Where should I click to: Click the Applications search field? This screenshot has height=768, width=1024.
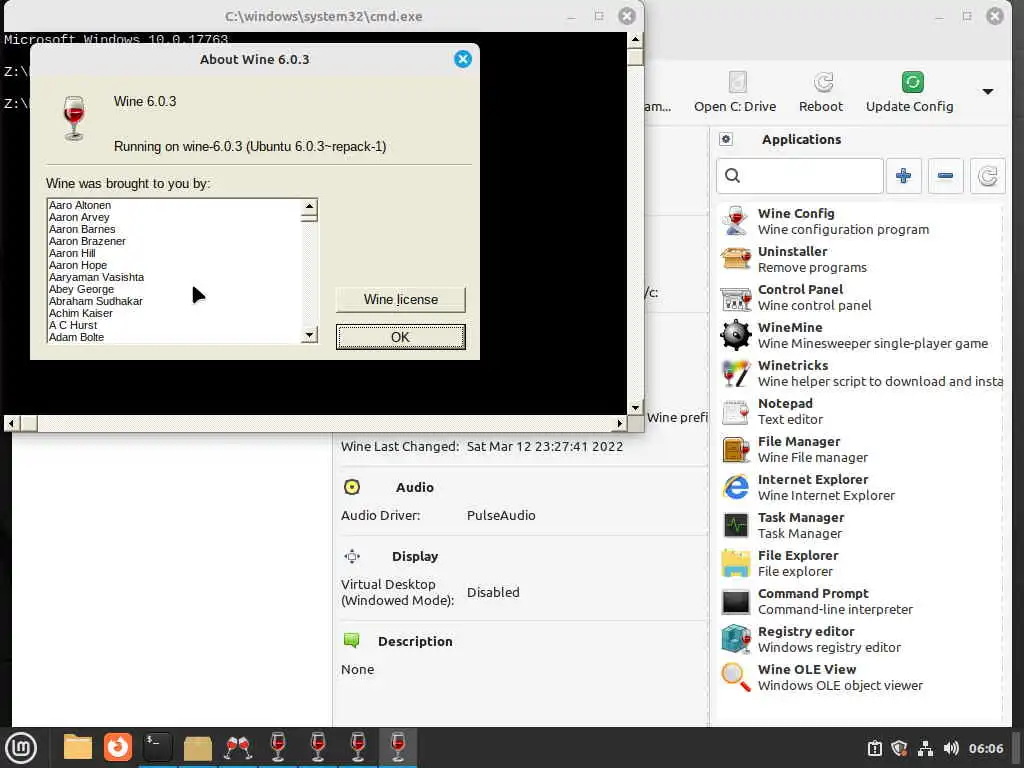(x=800, y=176)
